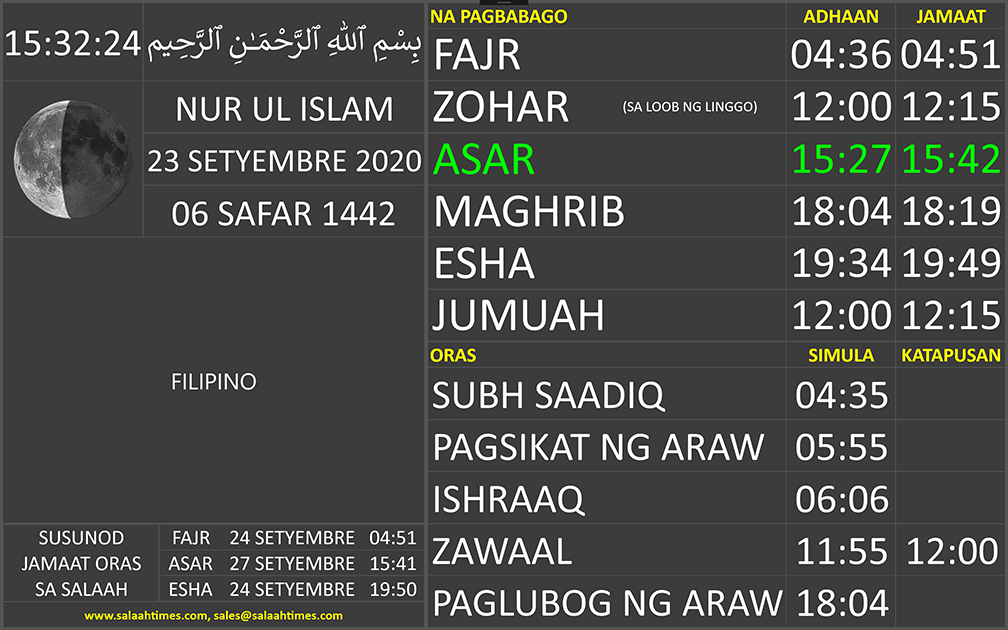1008x630 pixels.
Task: Click the FILIPINO language label
Action: 213,382
